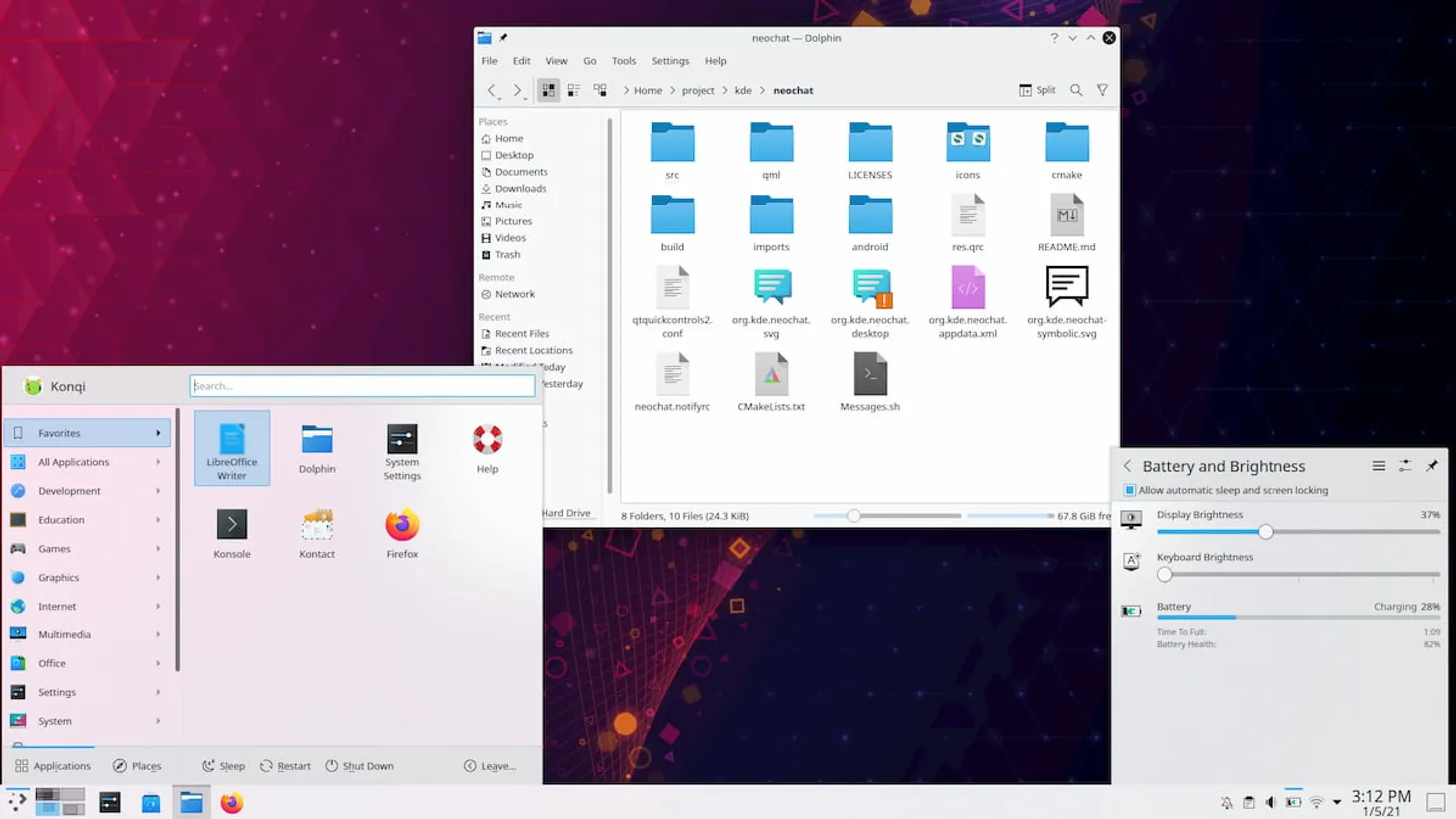Screen dimensions: 1456x819
Task: Click the Dolphin search magnifier icon
Action: [x=1076, y=90]
